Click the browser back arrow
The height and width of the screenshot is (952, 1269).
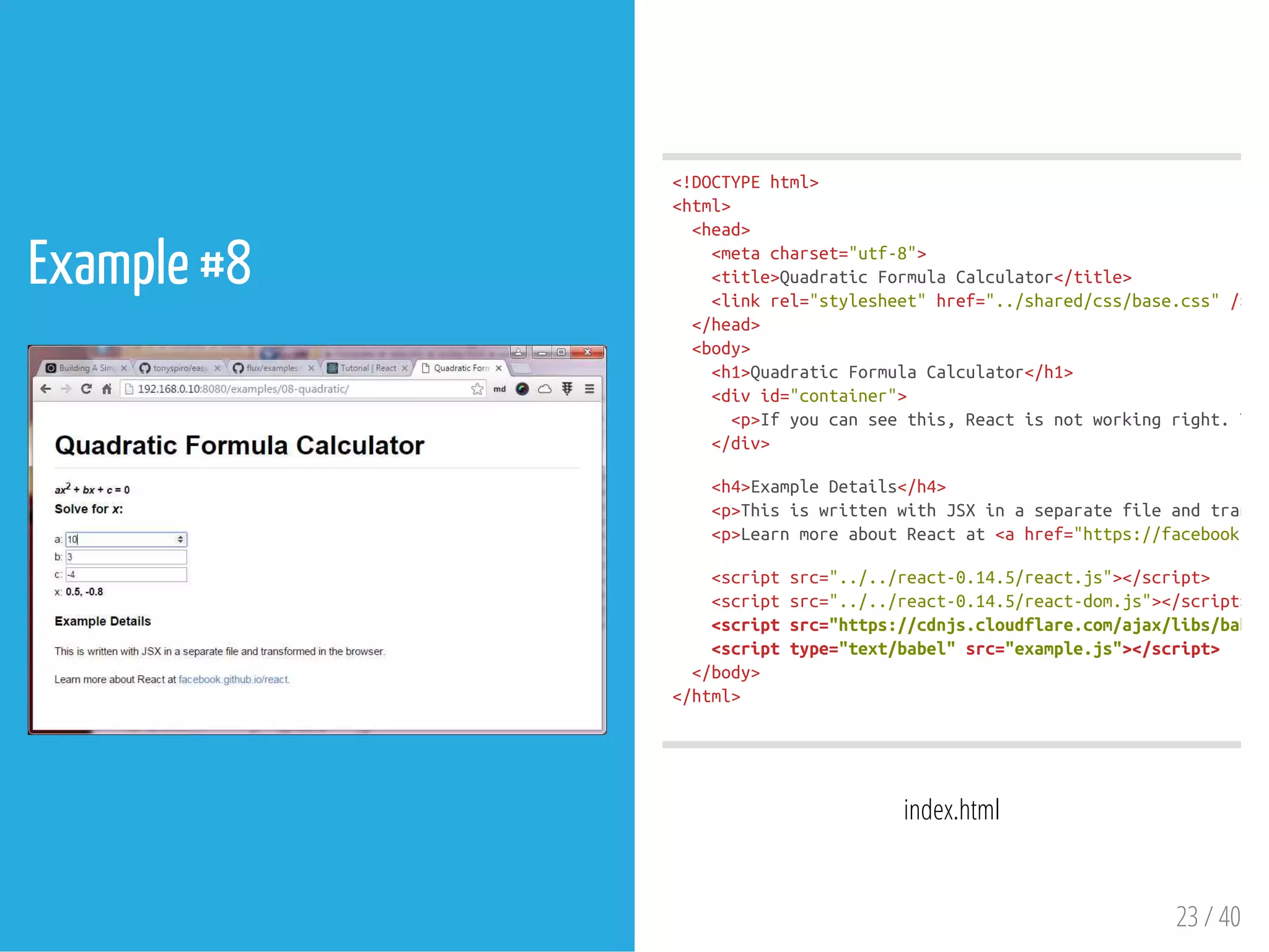(46, 389)
